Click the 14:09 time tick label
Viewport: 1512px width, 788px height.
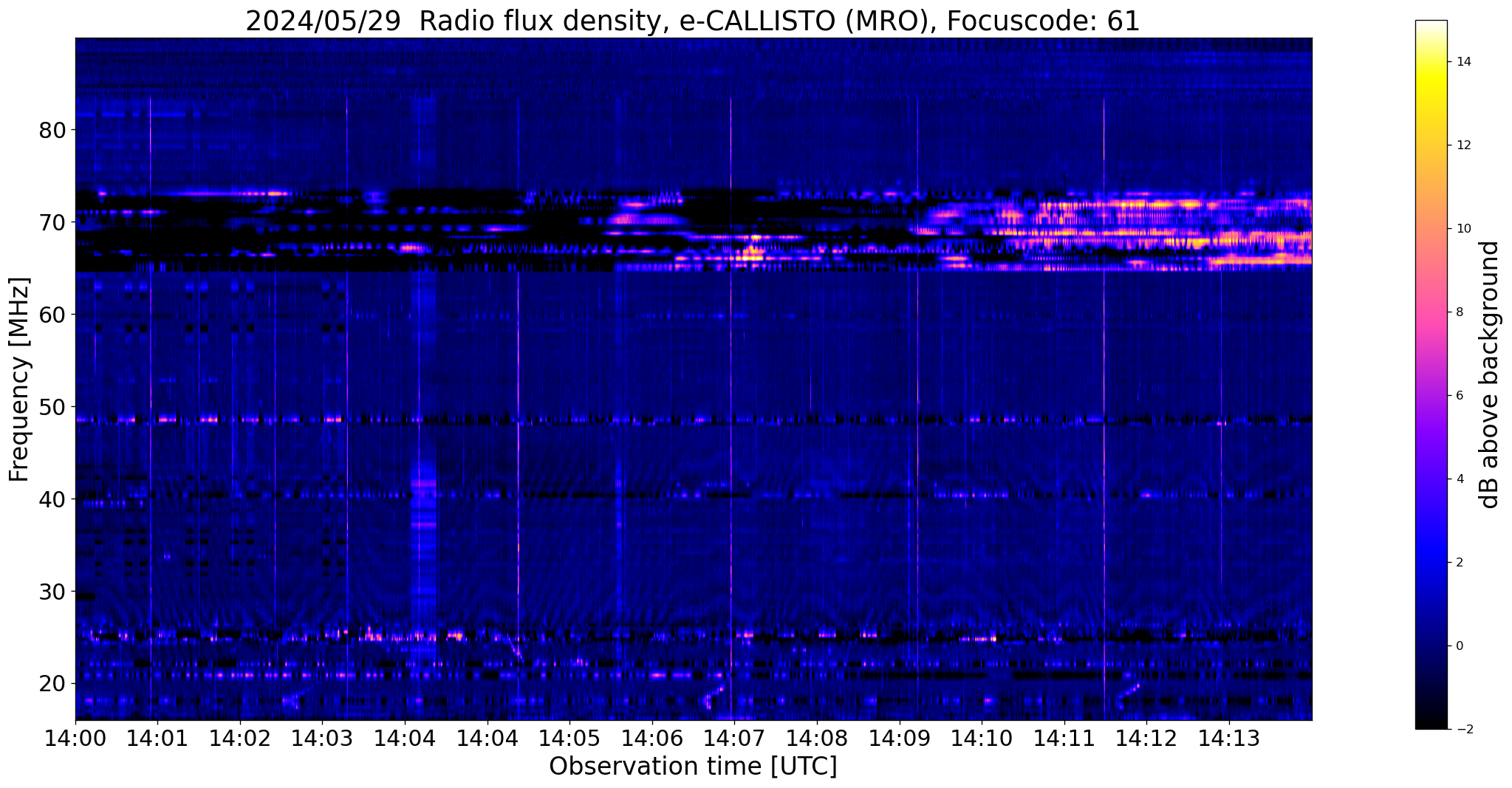[900, 738]
